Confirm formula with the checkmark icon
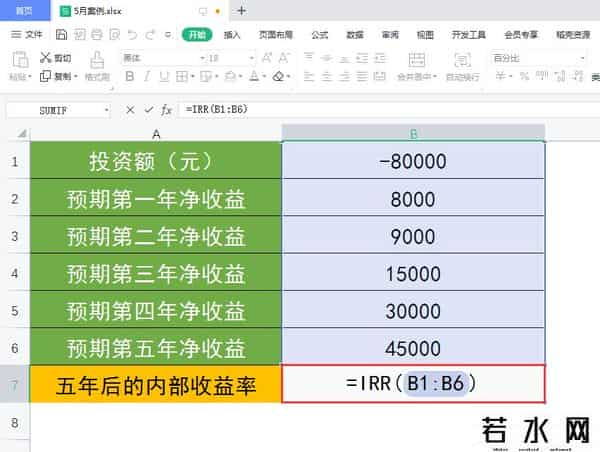This screenshot has width=600, height=452. 148,110
